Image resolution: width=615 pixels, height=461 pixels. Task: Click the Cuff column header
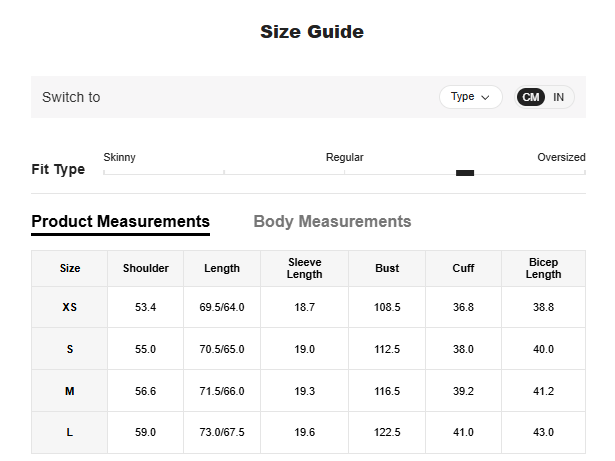(463, 268)
